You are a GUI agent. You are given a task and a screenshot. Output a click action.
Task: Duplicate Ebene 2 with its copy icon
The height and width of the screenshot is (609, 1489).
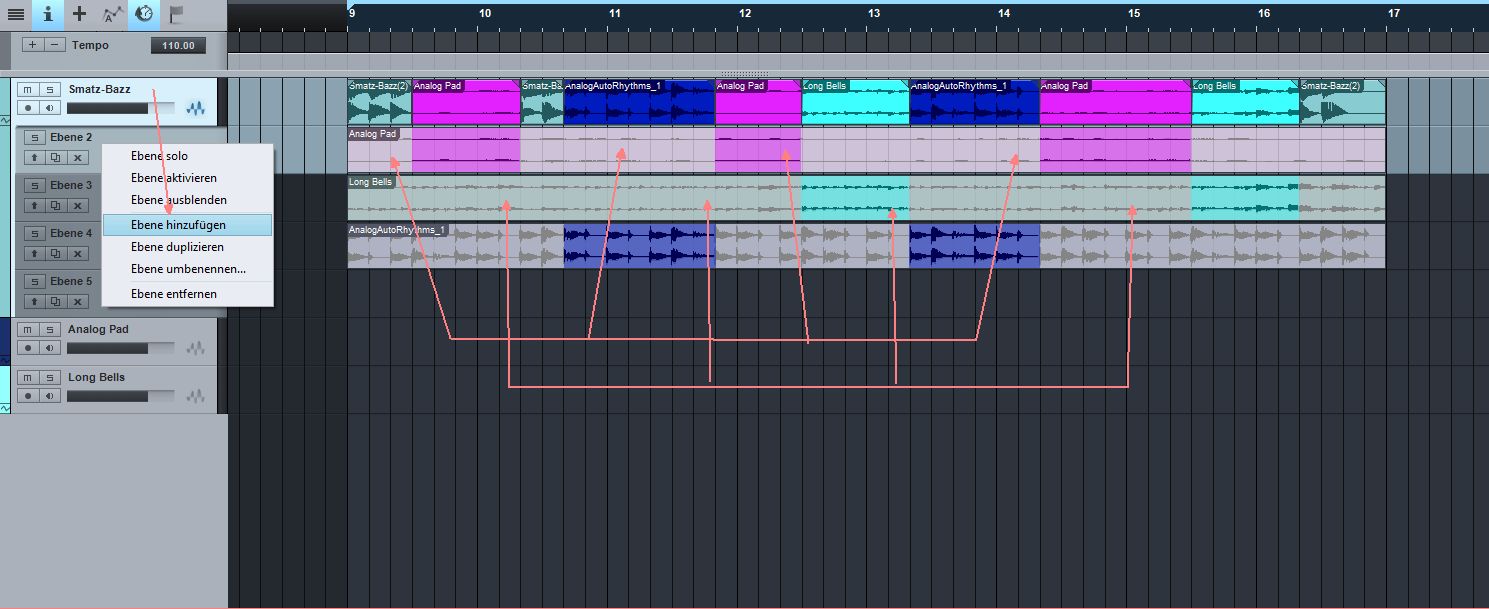(56, 157)
